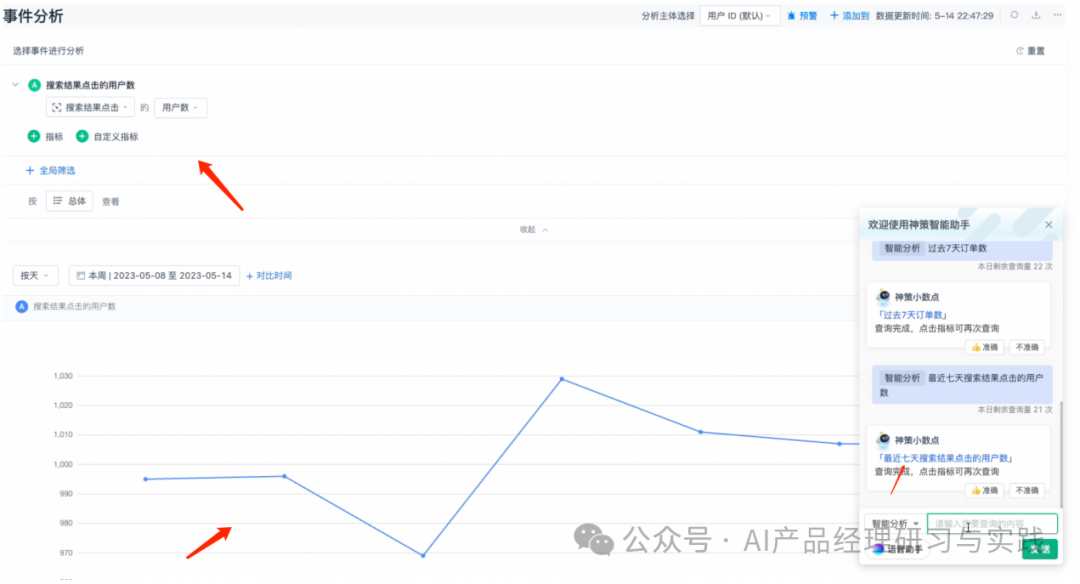The image size is (1080, 584).
Task: Click green plus icon for 自定义指标
Action: [82, 136]
